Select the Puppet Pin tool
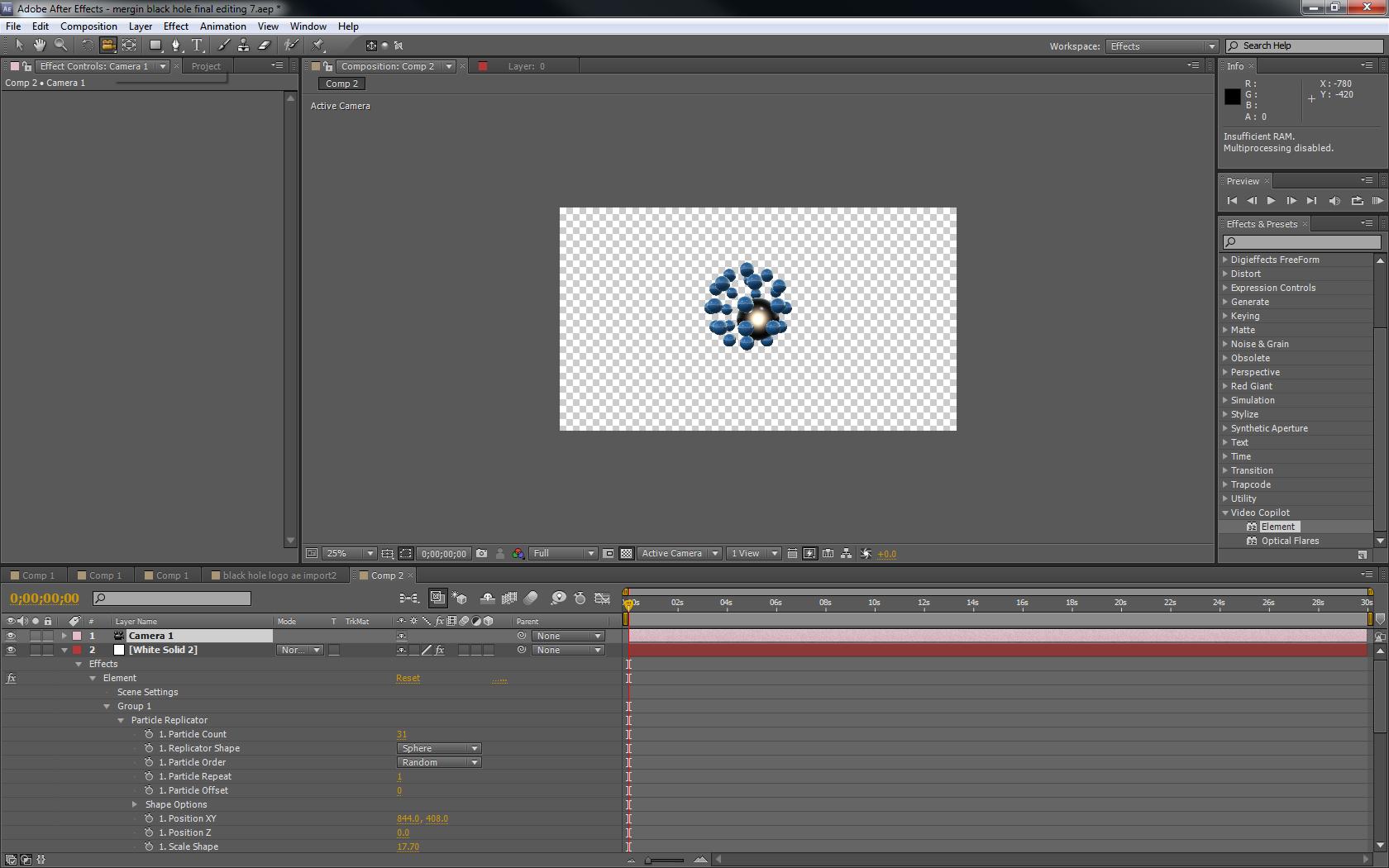 tap(318, 45)
